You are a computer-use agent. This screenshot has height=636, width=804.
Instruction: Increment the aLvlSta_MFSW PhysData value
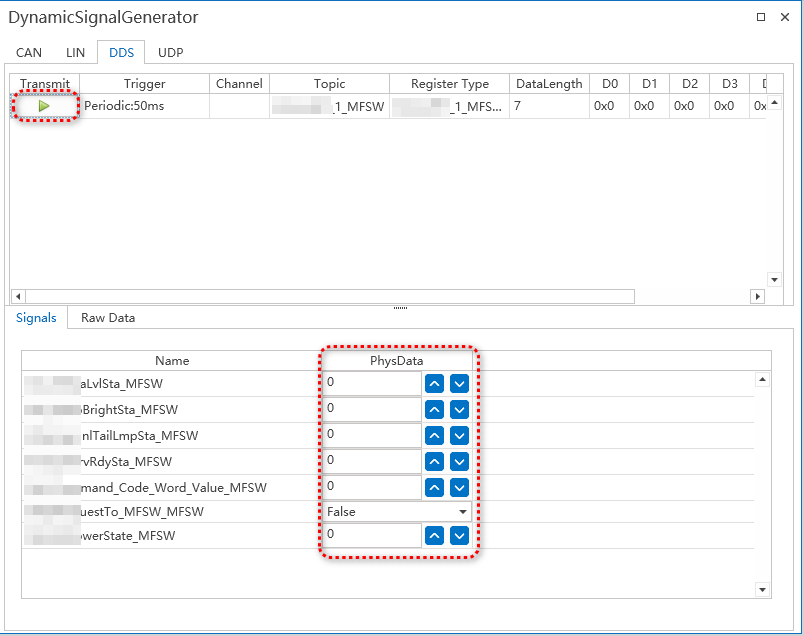pos(437,382)
